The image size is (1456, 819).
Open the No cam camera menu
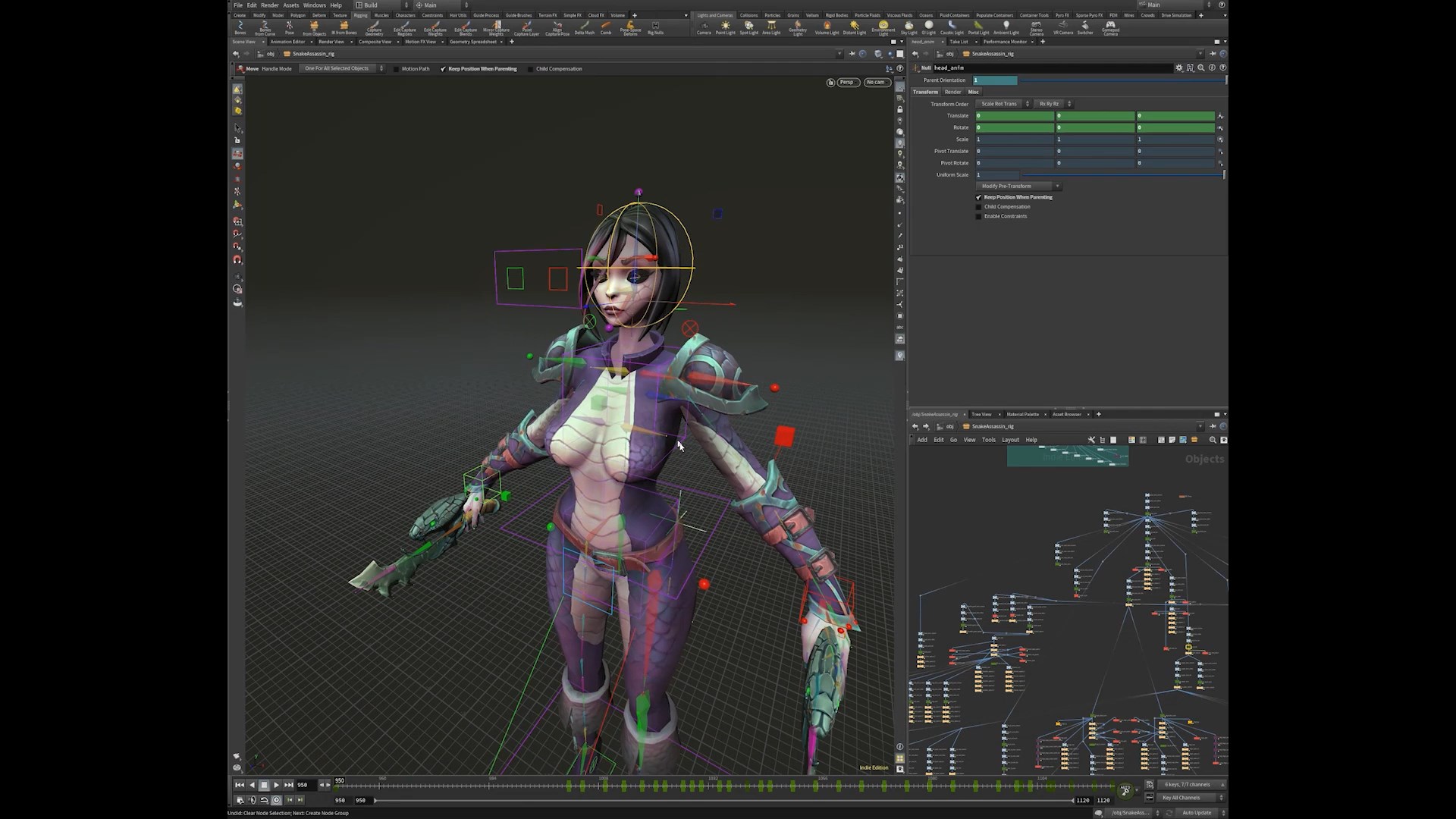[x=877, y=82]
